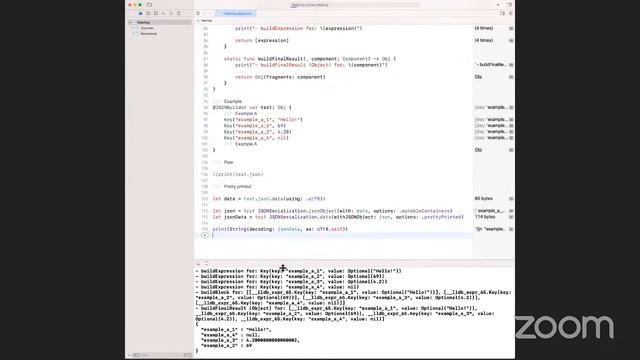The image size is (640, 360).
Task: Click console output line '"example_a_2" : 69'
Action: coord(227,345)
